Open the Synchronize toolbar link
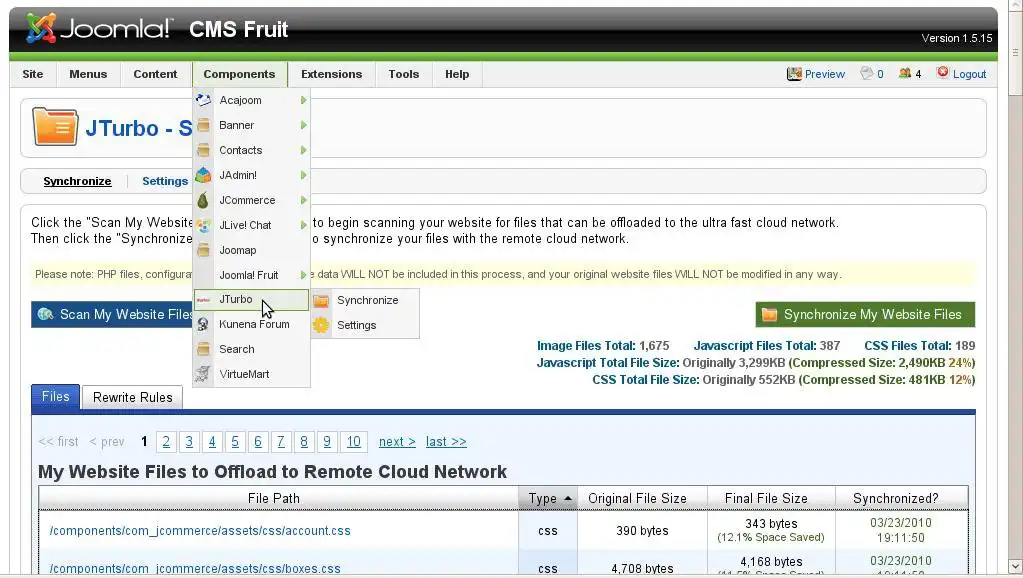 click(x=77, y=181)
